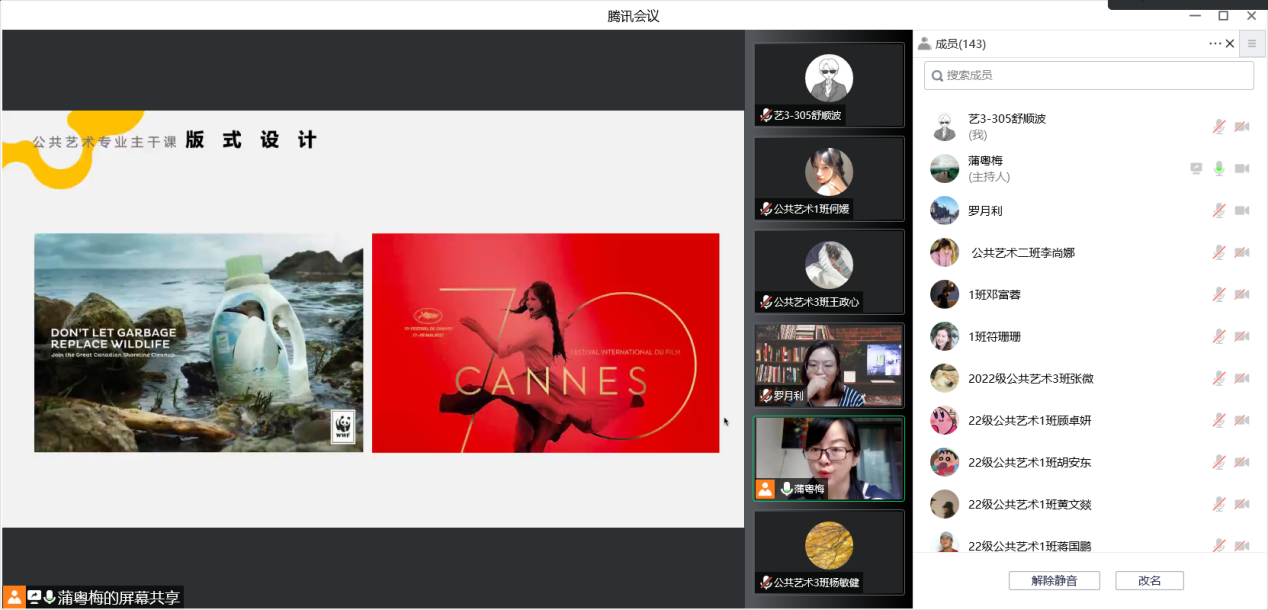Select 公共艺术3班杨敏健 video thumbnail
Viewport: 1268px width, 610px height.
[829, 552]
